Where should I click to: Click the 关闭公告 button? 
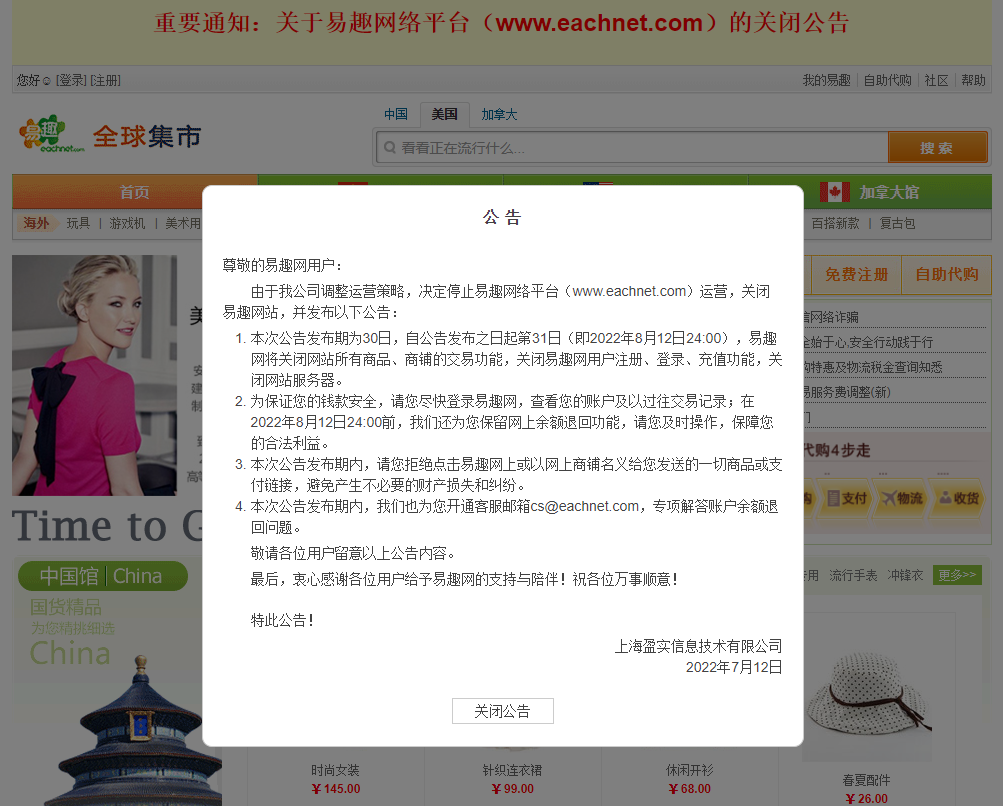pos(502,711)
